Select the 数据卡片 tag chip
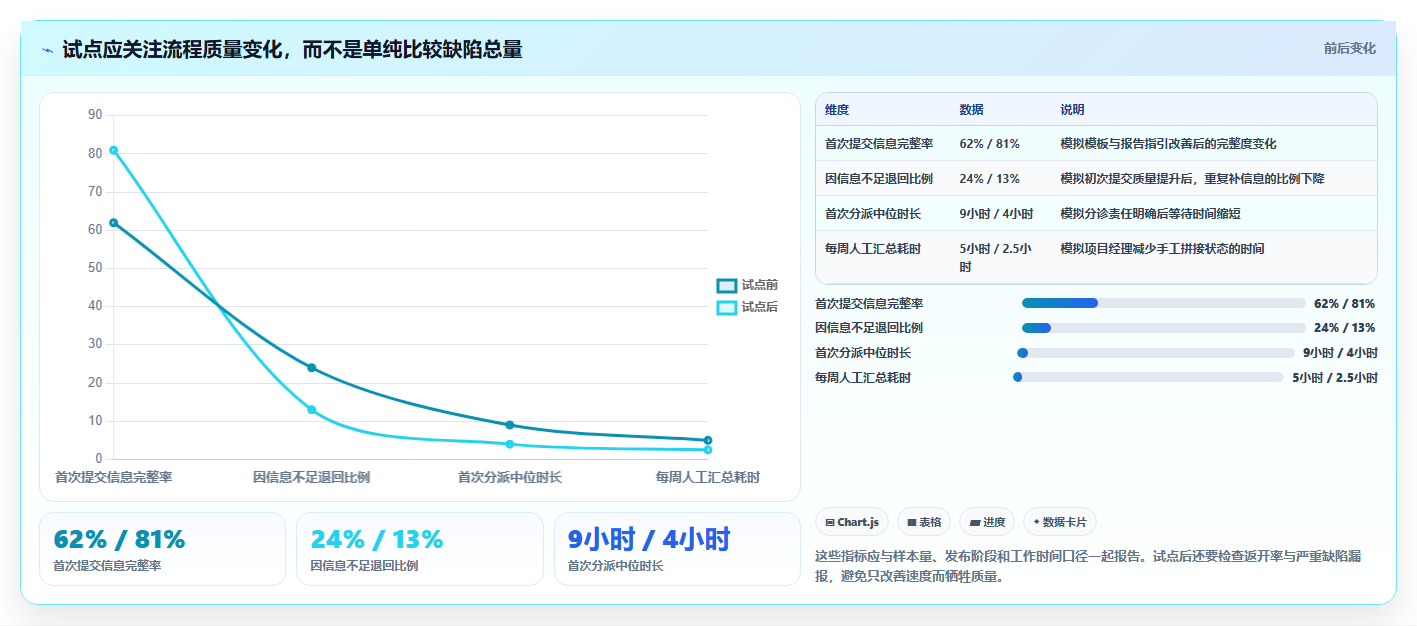This screenshot has width=1417, height=626. click(1060, 522)
